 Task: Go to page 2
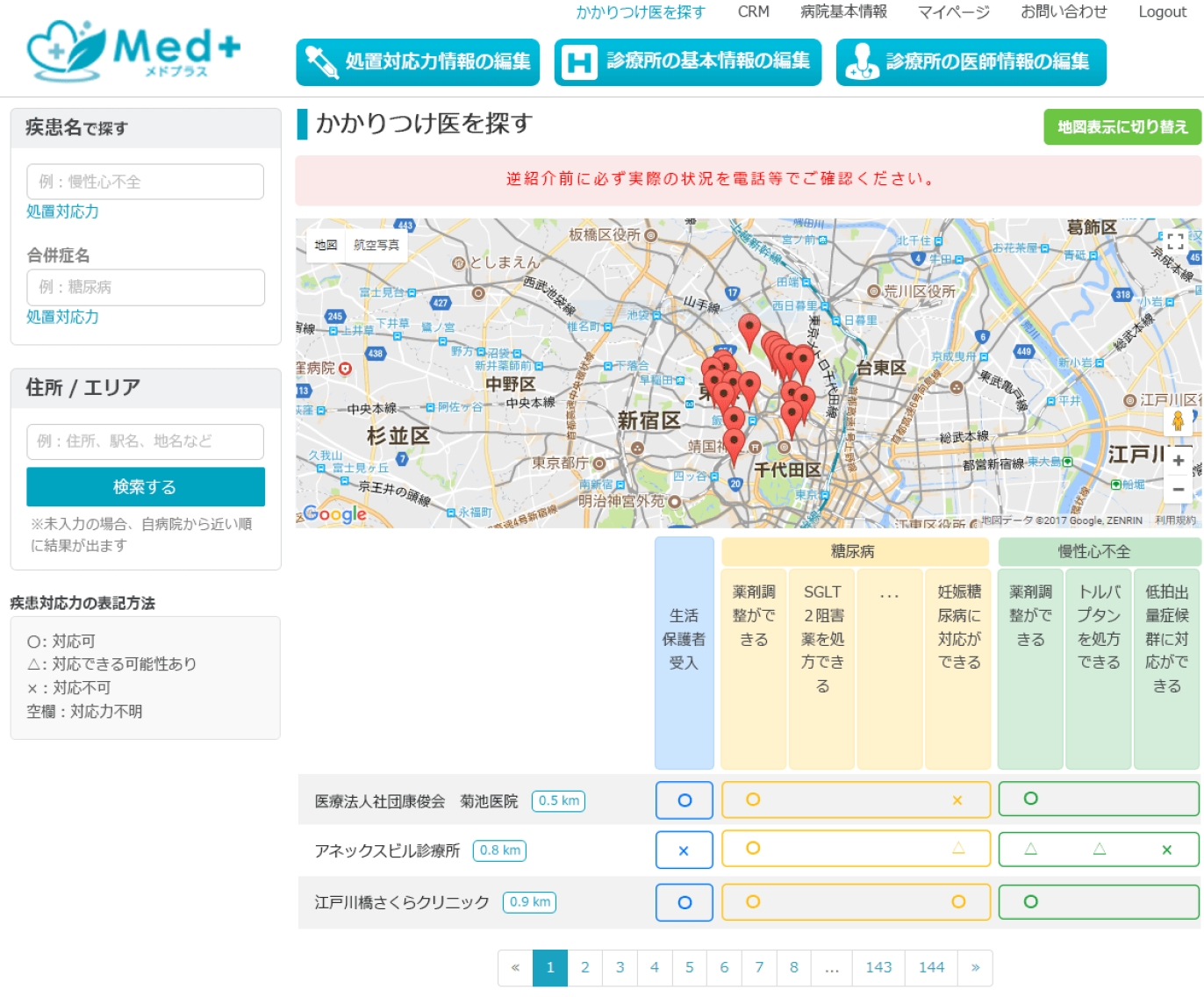pyautogui.click(x=584, y=968)
